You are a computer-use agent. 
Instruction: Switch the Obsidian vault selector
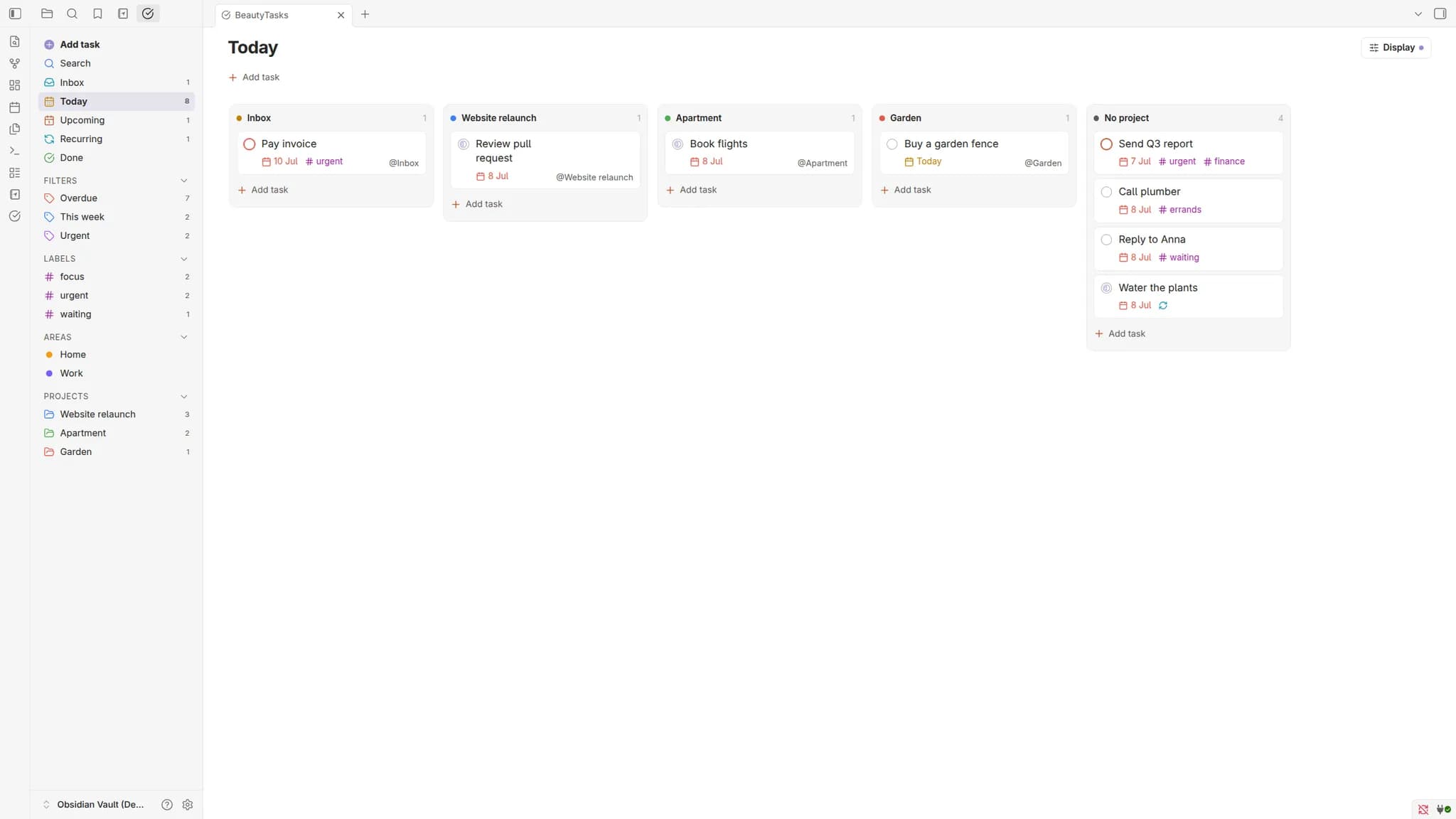94,805
